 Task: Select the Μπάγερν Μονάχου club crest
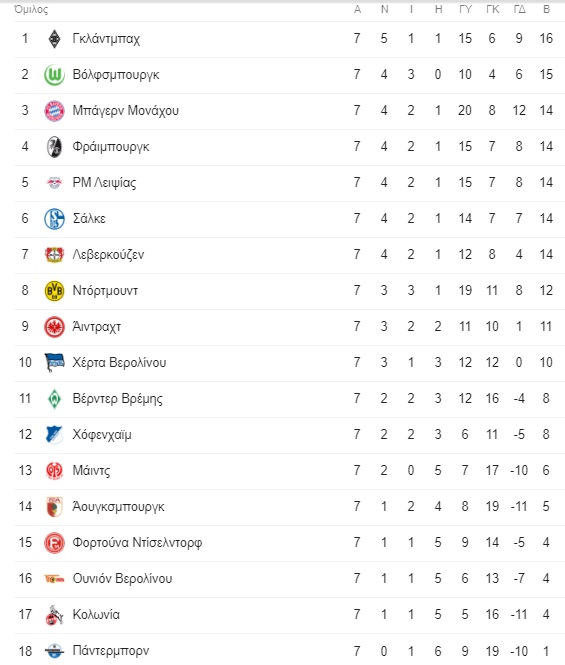(54, 111)
